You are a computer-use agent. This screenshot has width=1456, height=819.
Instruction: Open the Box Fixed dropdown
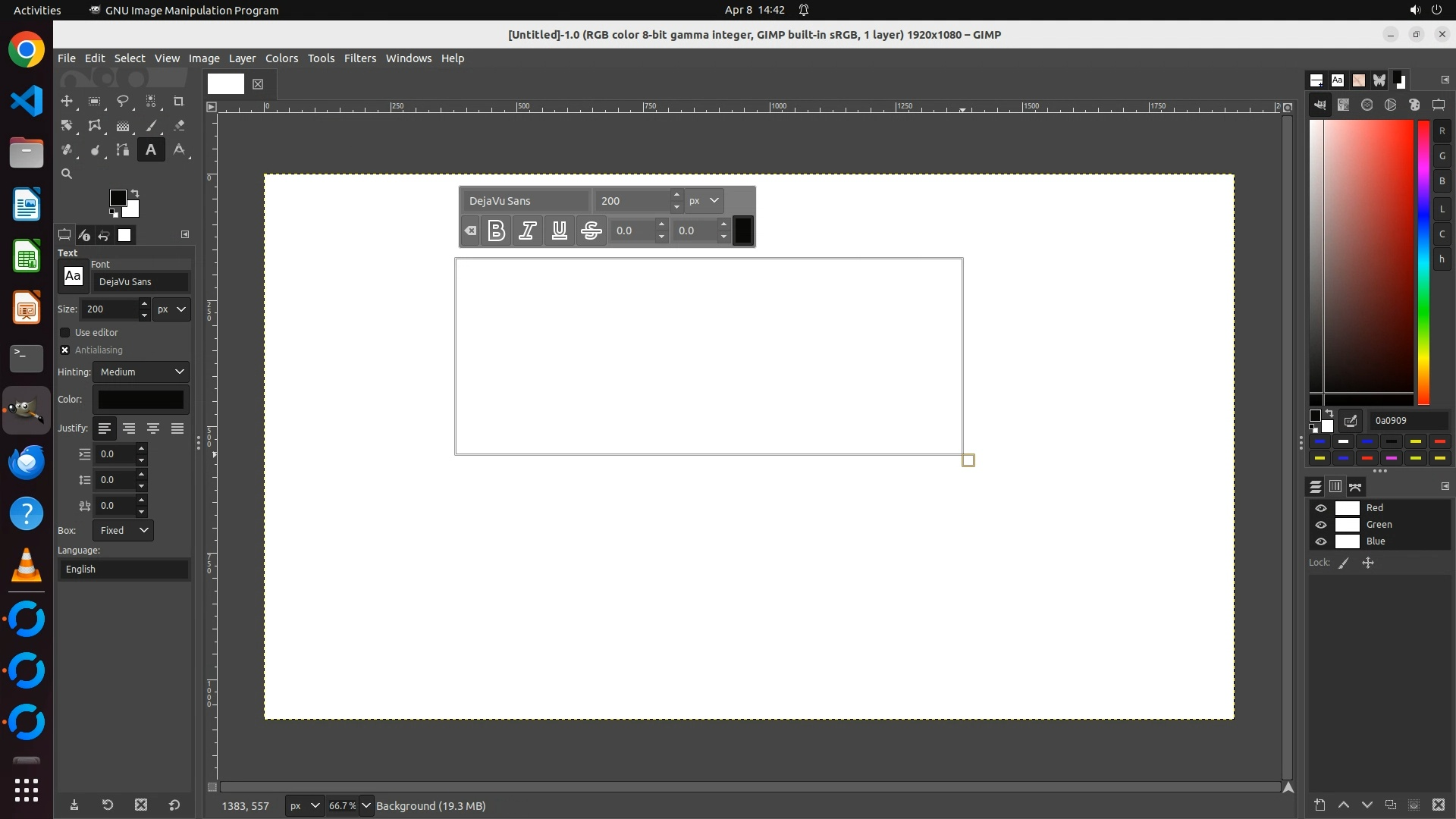tap(124, 531)
